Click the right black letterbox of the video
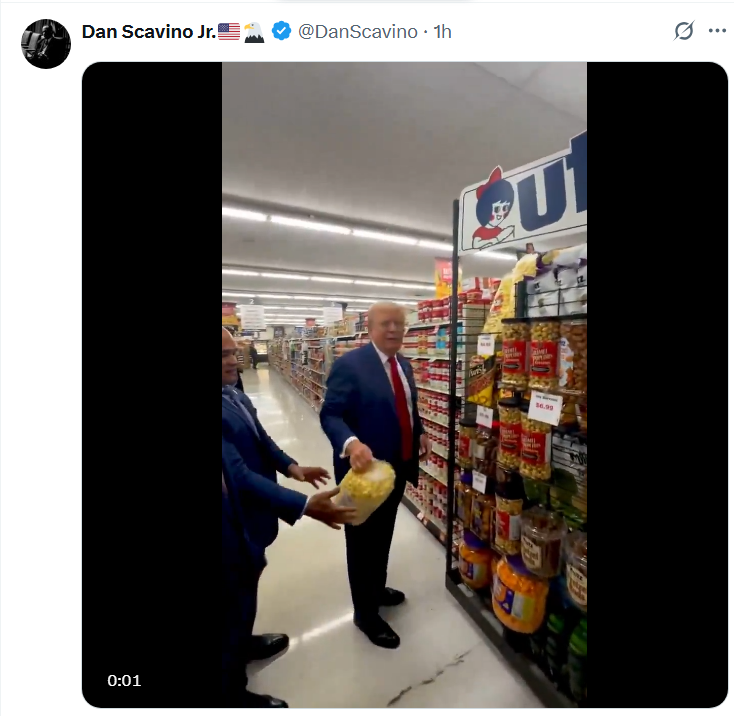The width and height of the screenshot is (734, 716). pos(657,385)
